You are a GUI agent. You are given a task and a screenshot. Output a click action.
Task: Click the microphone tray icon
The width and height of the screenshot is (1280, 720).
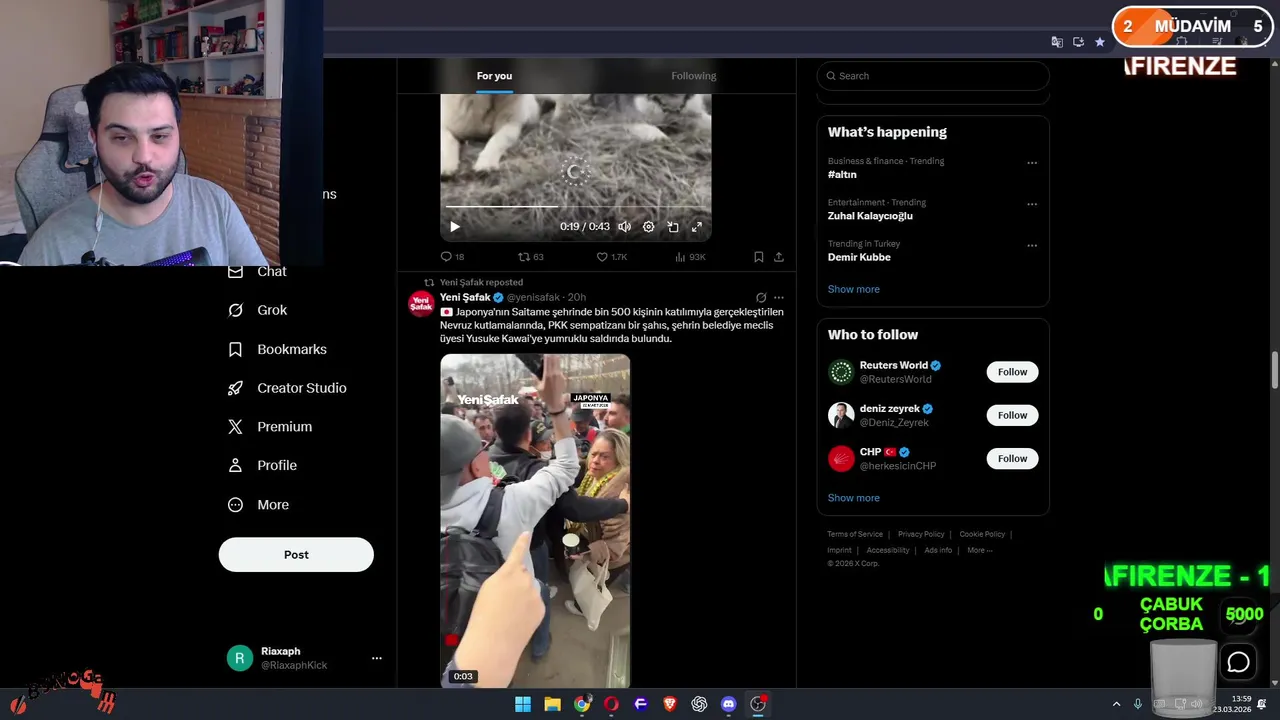pyautogui.click(x=1138, y=704)
